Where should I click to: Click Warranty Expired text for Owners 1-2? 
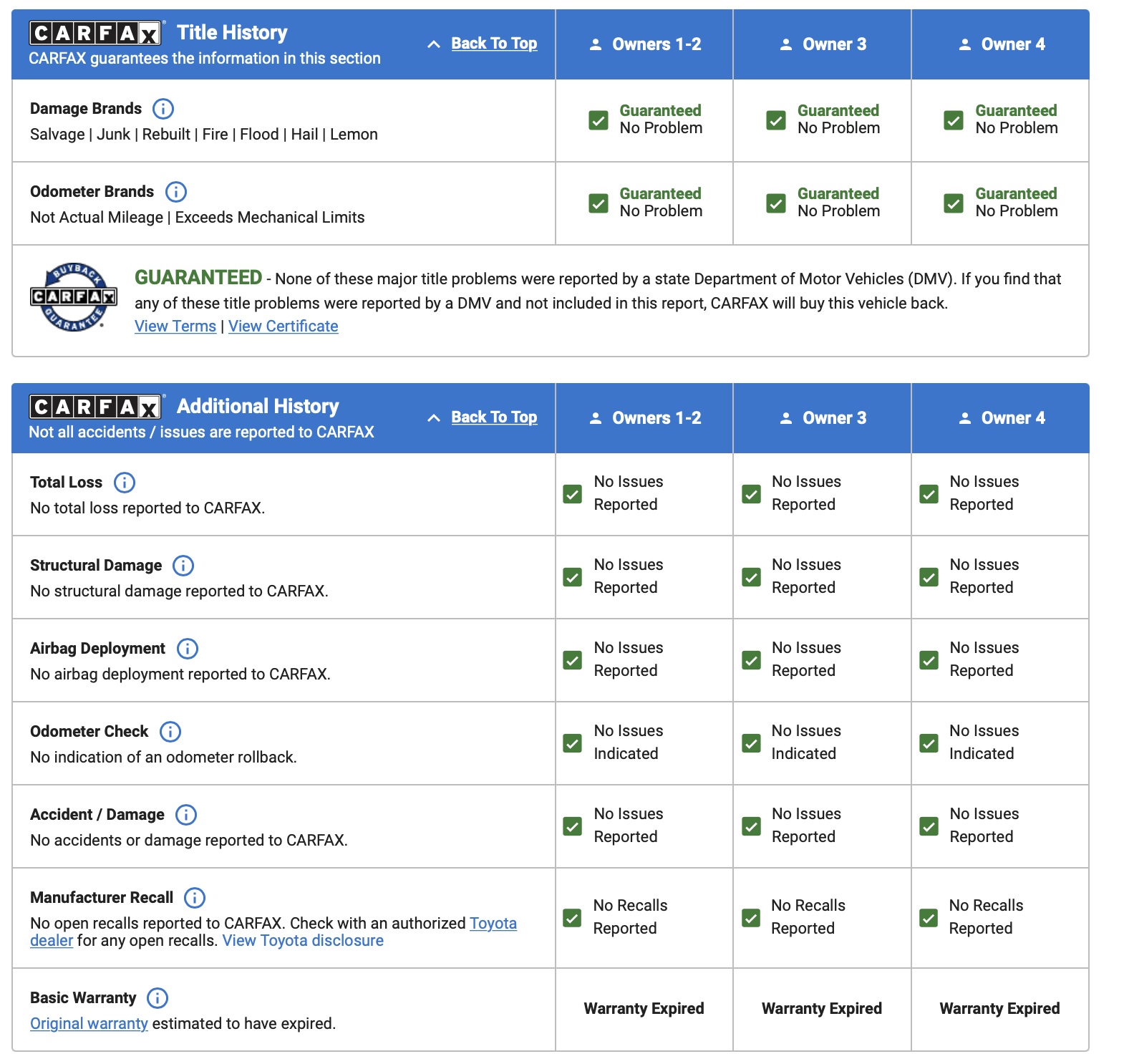pyautogui.click(x=644, y=1009)
